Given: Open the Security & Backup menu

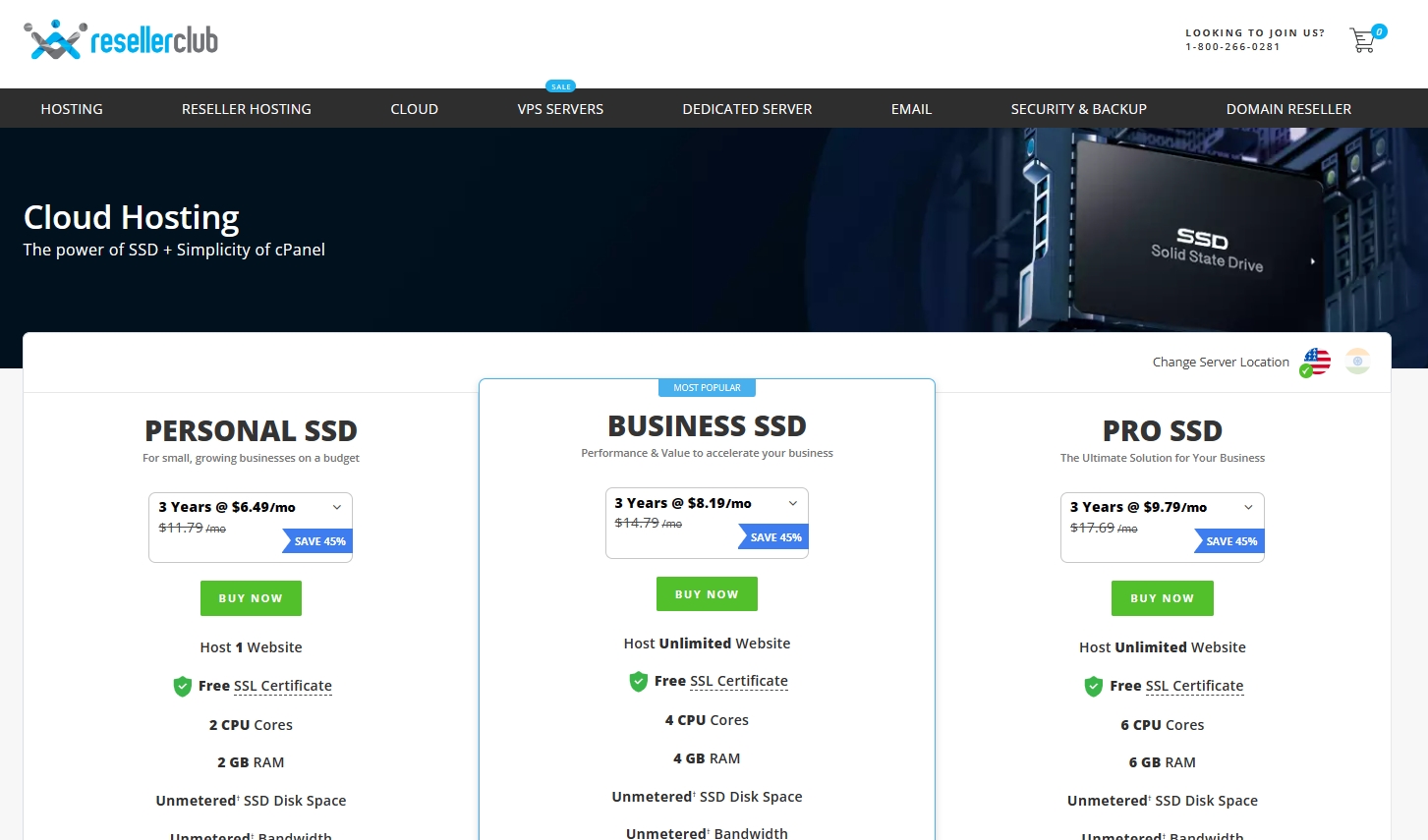Looking at the screenshot, I should [1079, 109].
